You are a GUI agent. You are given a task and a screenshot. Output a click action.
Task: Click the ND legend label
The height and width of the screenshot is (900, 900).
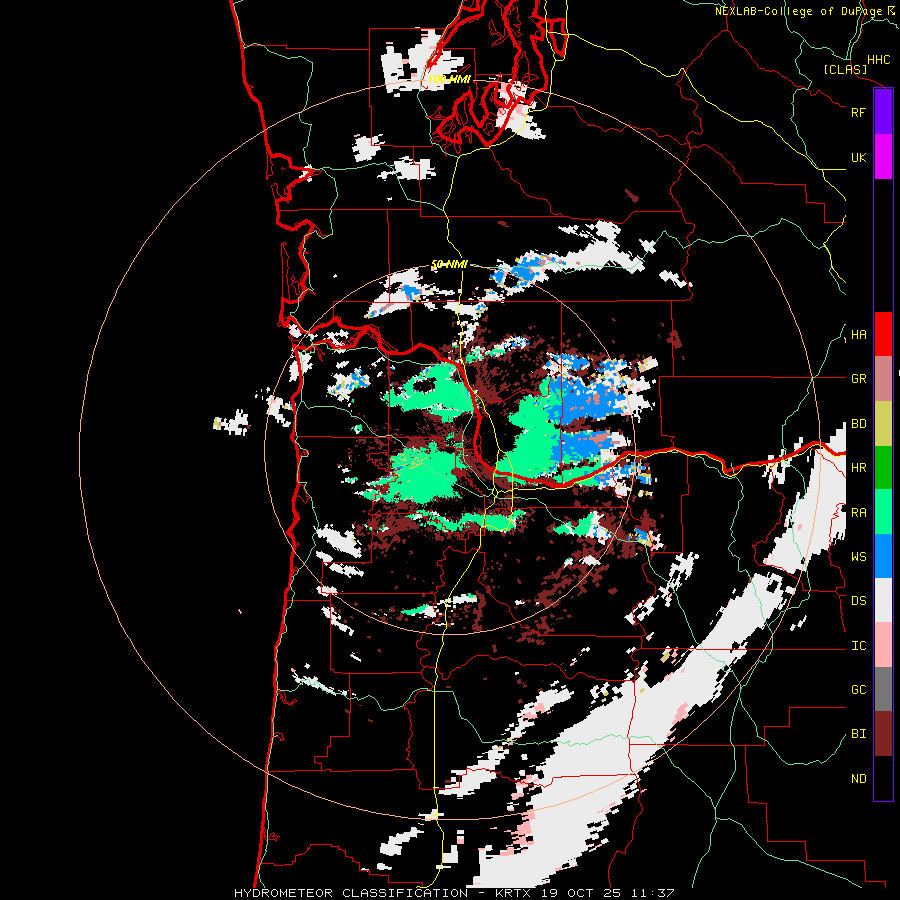coord(859,779)
